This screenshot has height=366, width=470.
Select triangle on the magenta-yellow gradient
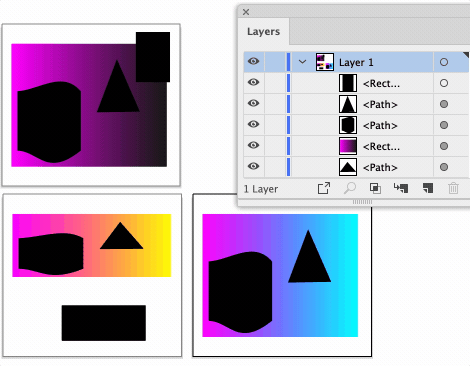pyautogui.click(x=121, y=238)
